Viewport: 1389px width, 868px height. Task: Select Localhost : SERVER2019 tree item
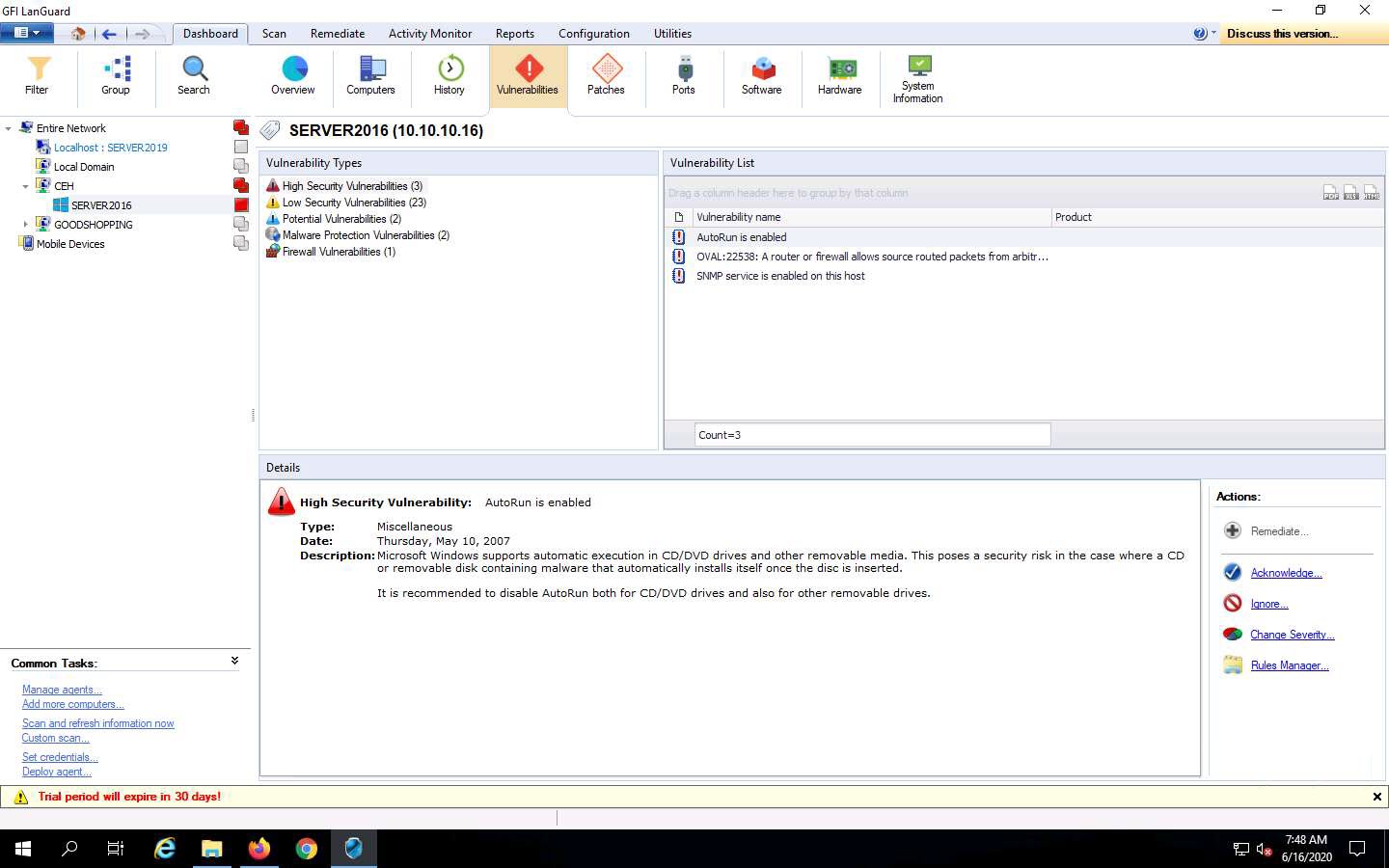pos(110,148)
